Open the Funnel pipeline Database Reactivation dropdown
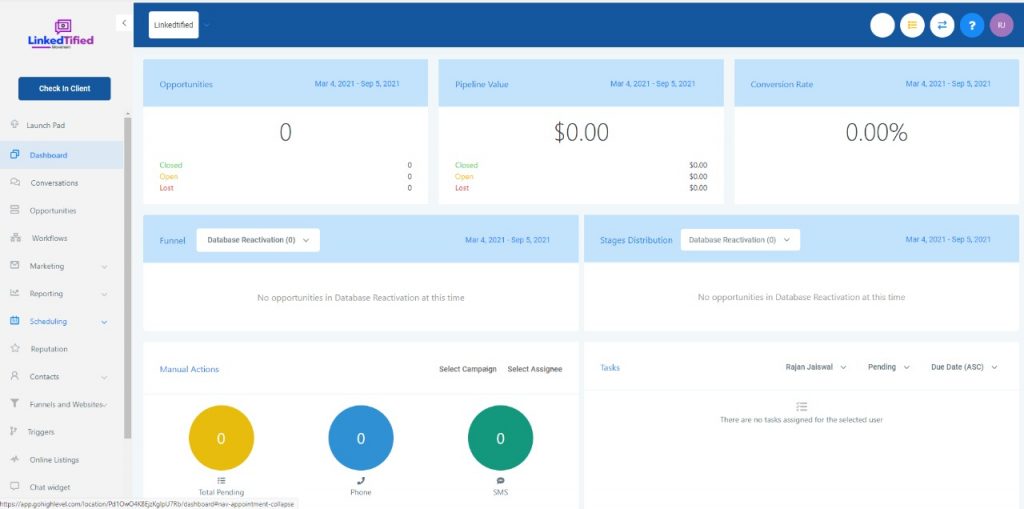Image resolution: width=1024 pixels, height=509 pixels. click(258, 240)
